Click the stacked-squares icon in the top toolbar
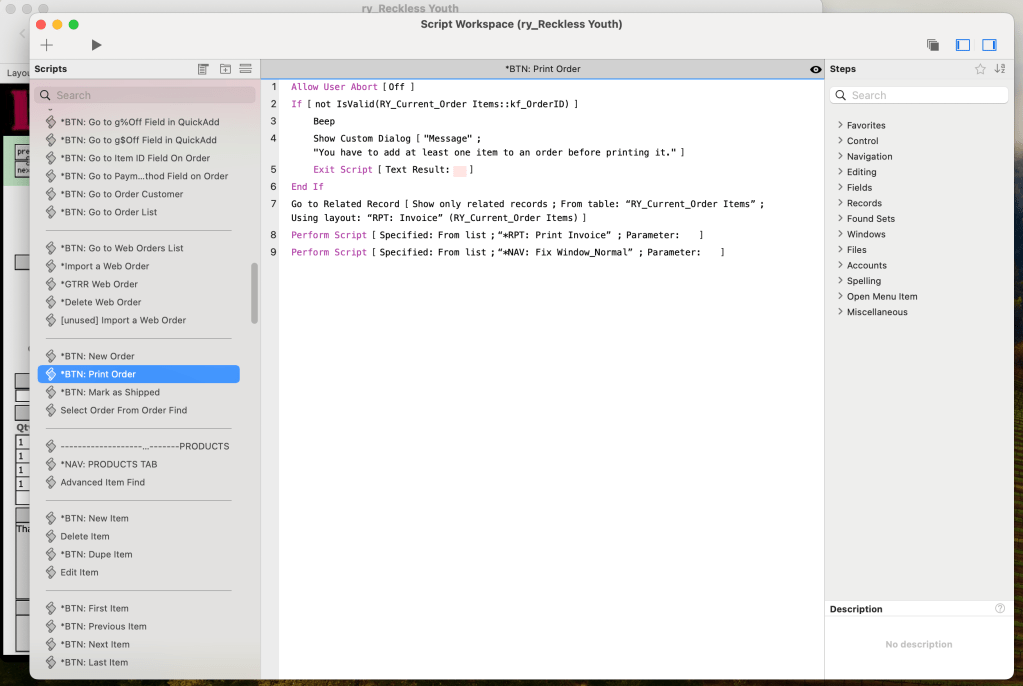This screenshot has height=686, width=1023. point(932,45)
